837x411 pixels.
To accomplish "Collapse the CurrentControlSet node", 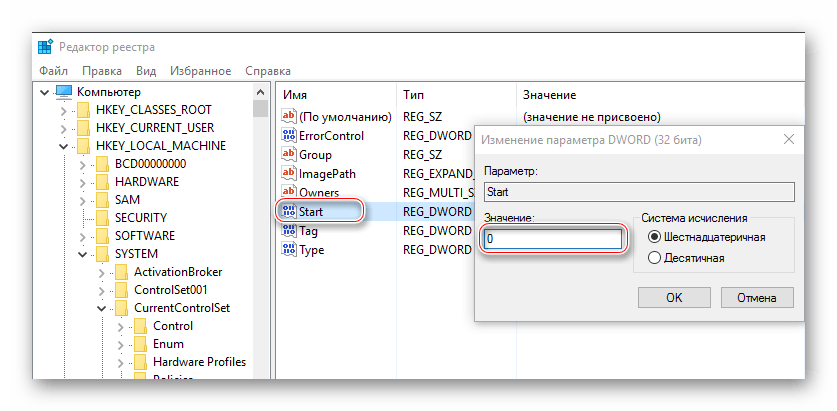I will pos(100,308).
